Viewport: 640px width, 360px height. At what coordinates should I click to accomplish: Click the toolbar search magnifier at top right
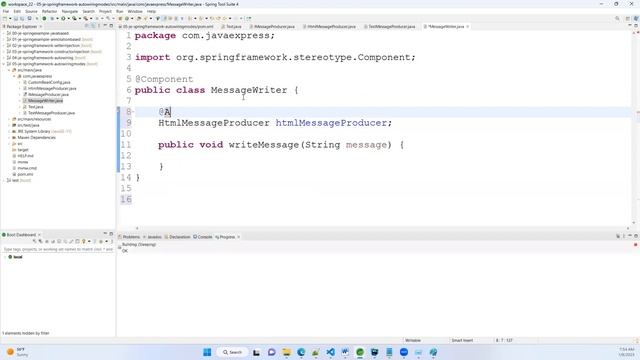pyautogui.click(x=617, y=18)
